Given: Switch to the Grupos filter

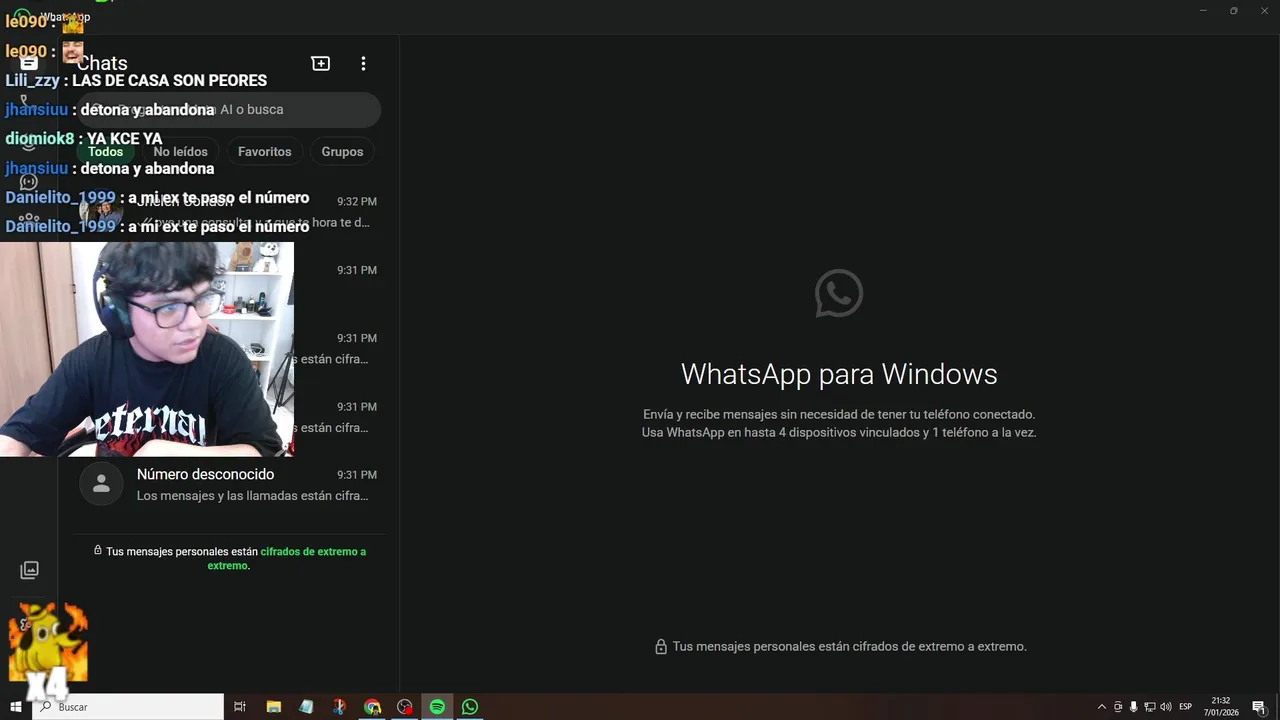Looking at the screenshot, I should point(342,152).
